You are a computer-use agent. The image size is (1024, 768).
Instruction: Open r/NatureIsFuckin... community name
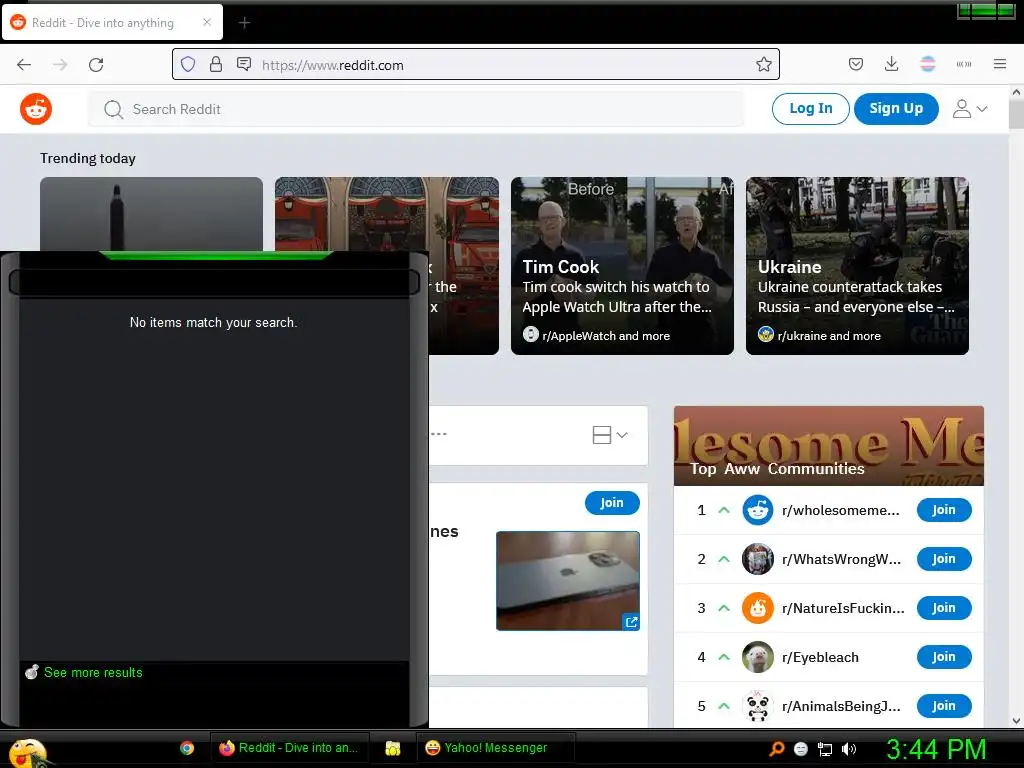[843, 608]
